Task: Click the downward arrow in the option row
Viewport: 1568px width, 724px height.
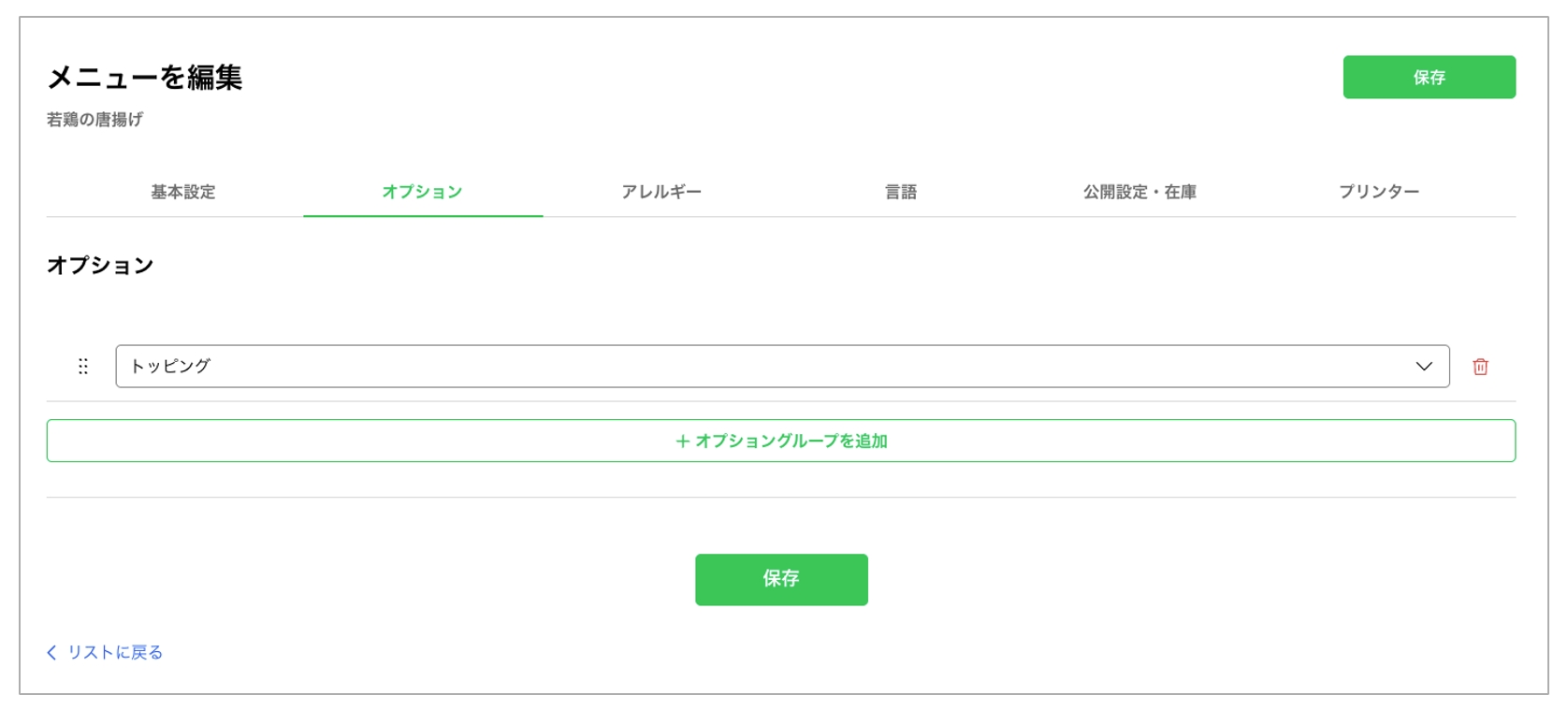Action: pos(1423,367)
